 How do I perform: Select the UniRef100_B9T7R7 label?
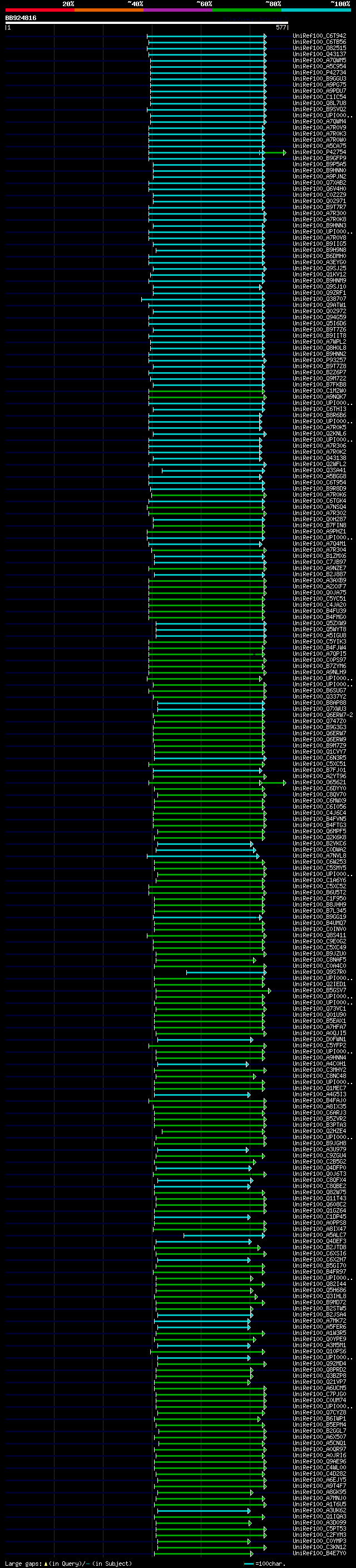[x=319, y=207]
